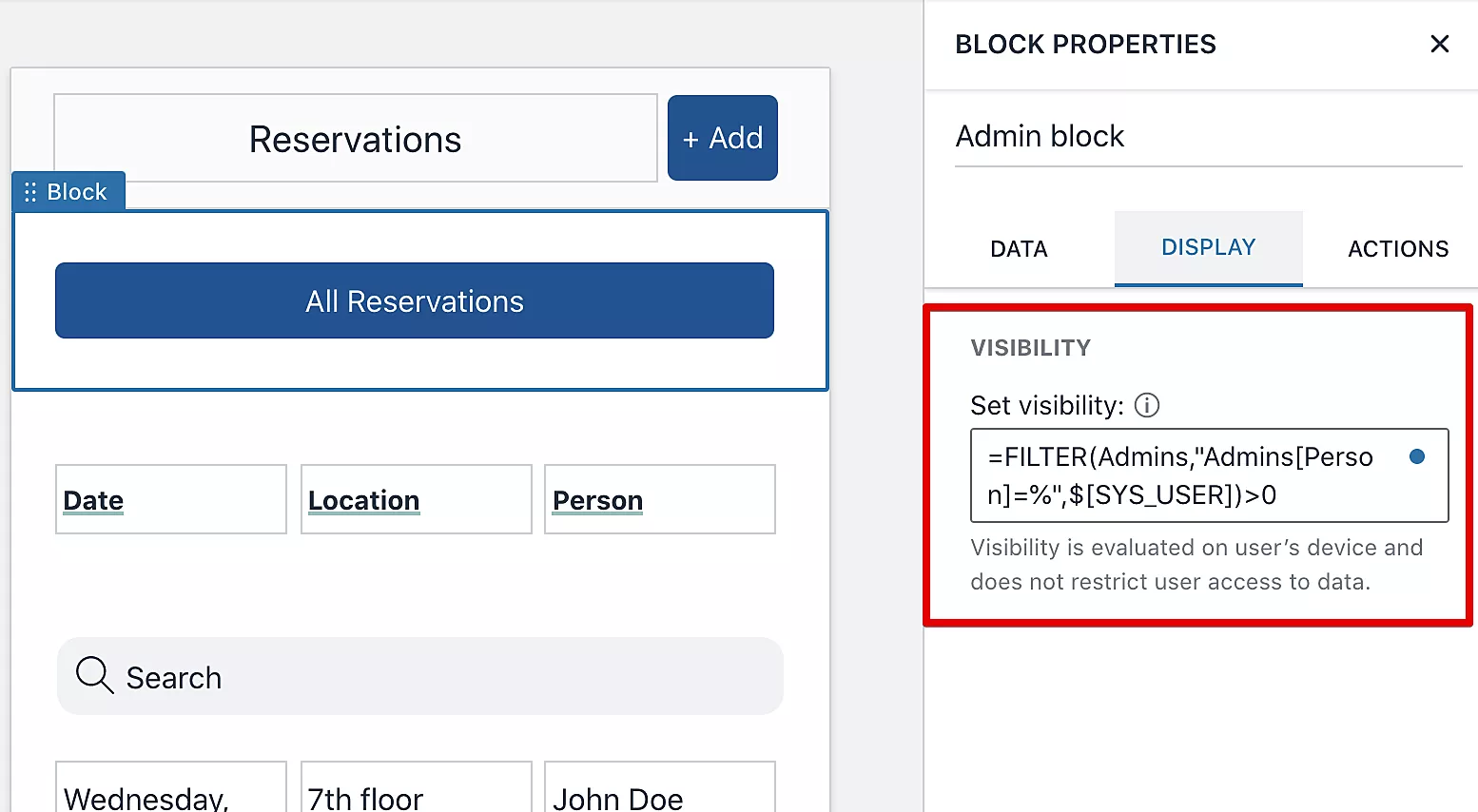Viewport: 1478px width, 812px height.
Task: Edit the Set visibility formula field
Action: tap(1189, 475)
